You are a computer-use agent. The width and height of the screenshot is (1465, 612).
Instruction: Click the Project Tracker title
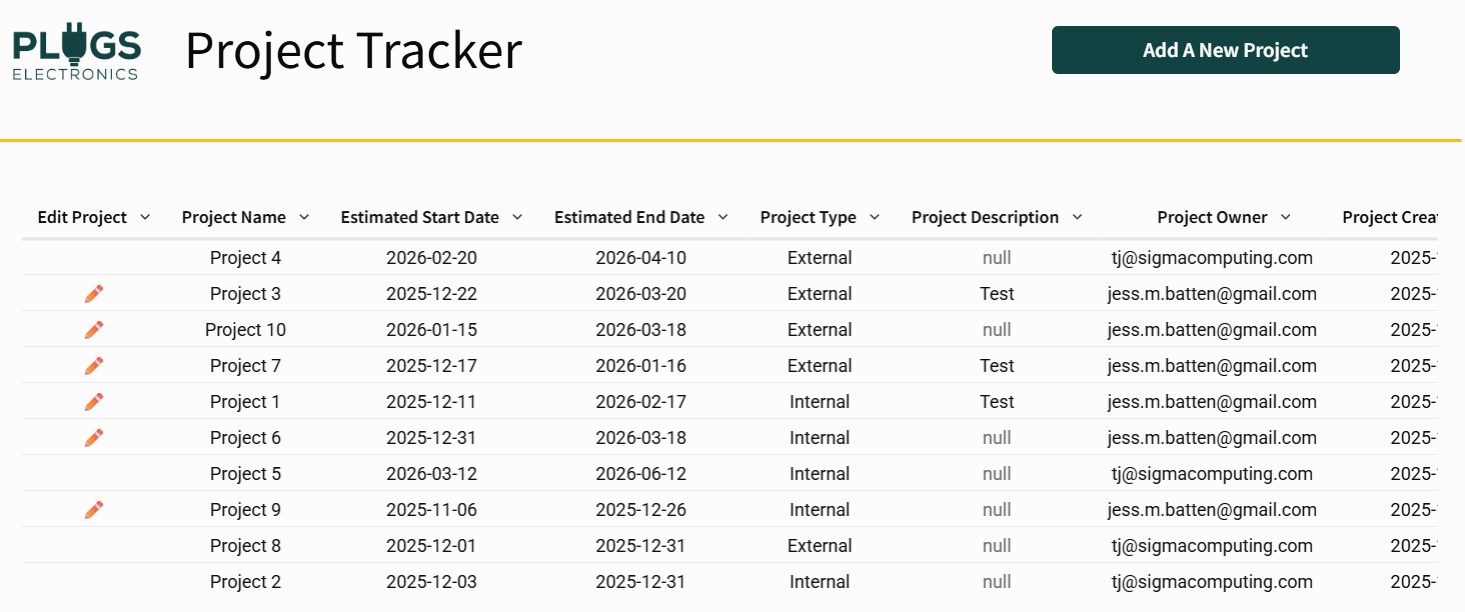click(353, 50)
